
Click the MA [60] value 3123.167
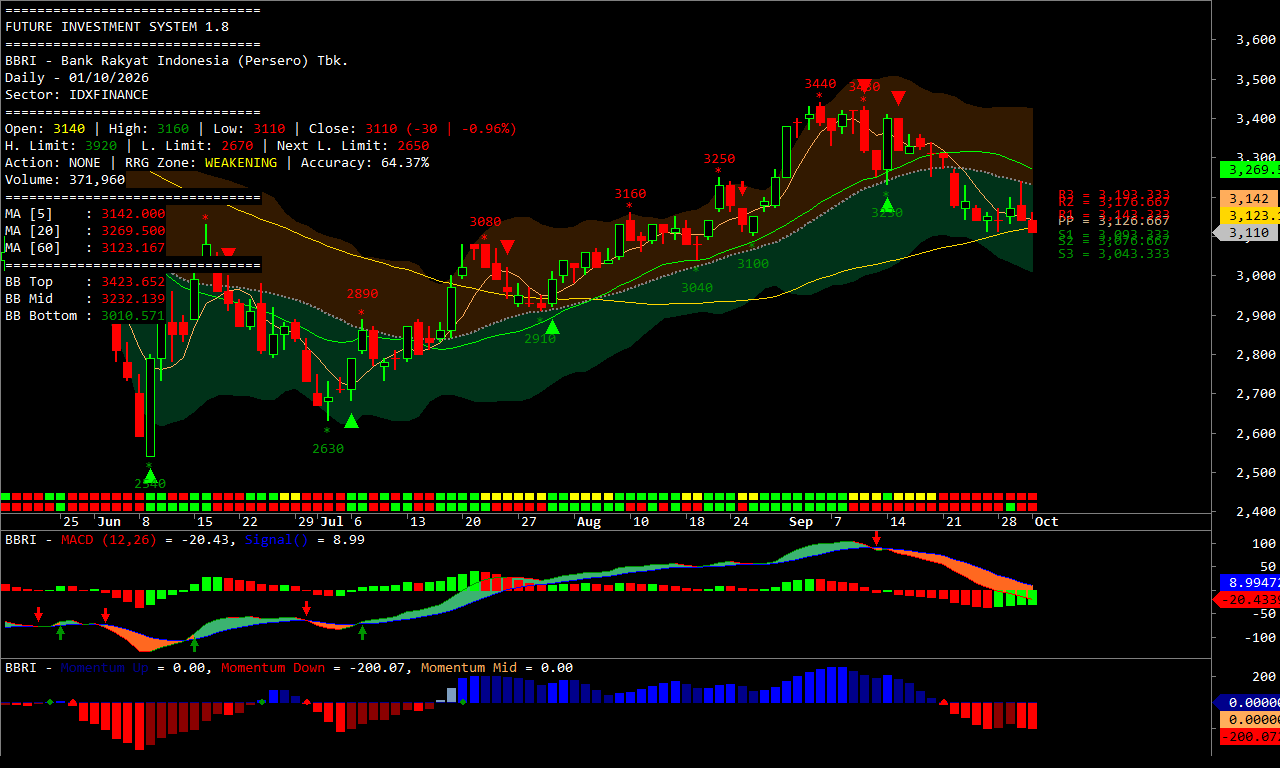tap(133, 248)
